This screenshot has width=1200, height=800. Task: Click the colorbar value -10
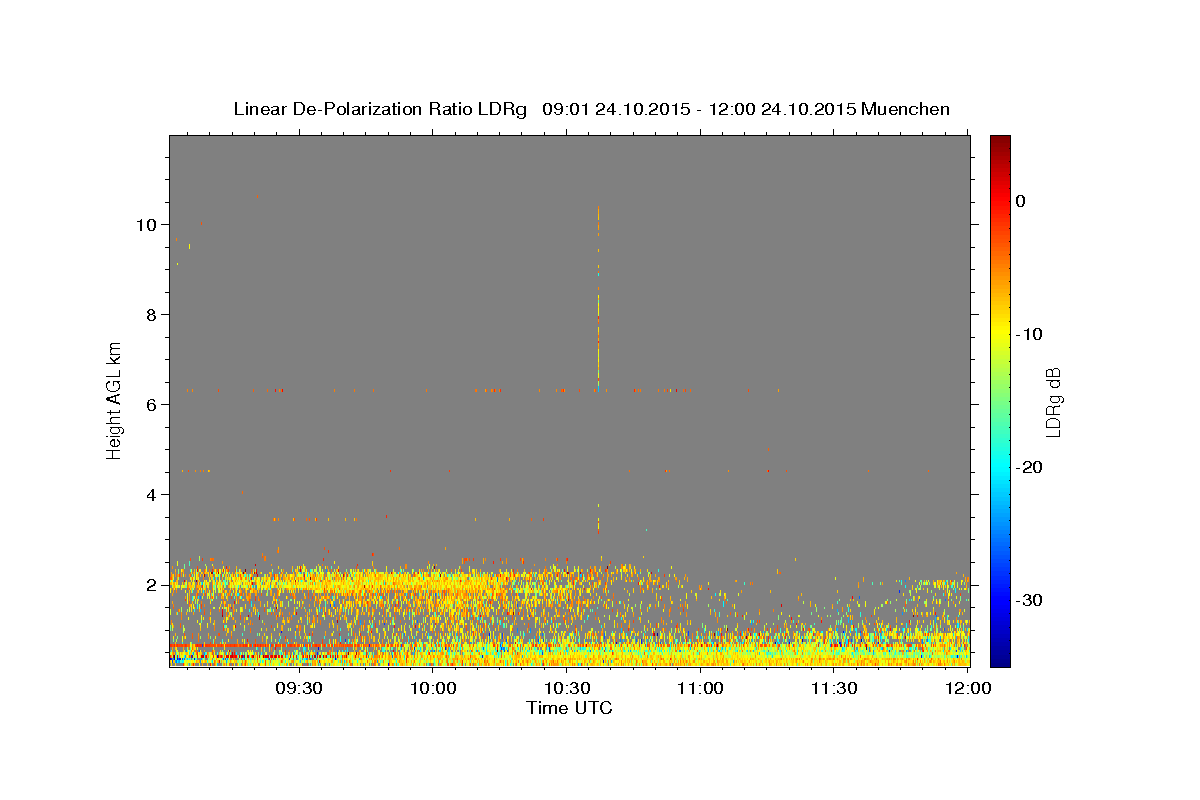tap(1031, 334)
